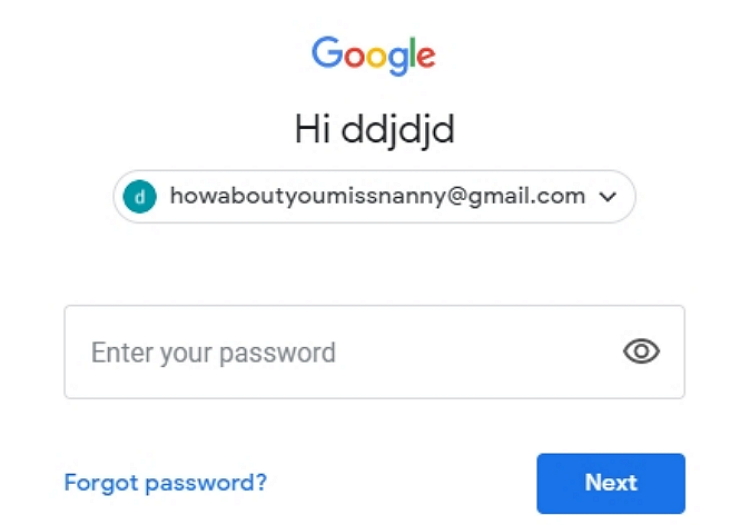Click the name "ddjdjd" in greeting
Screen dimensions: 750x525
pyautogui.click(x=397, y=130)
